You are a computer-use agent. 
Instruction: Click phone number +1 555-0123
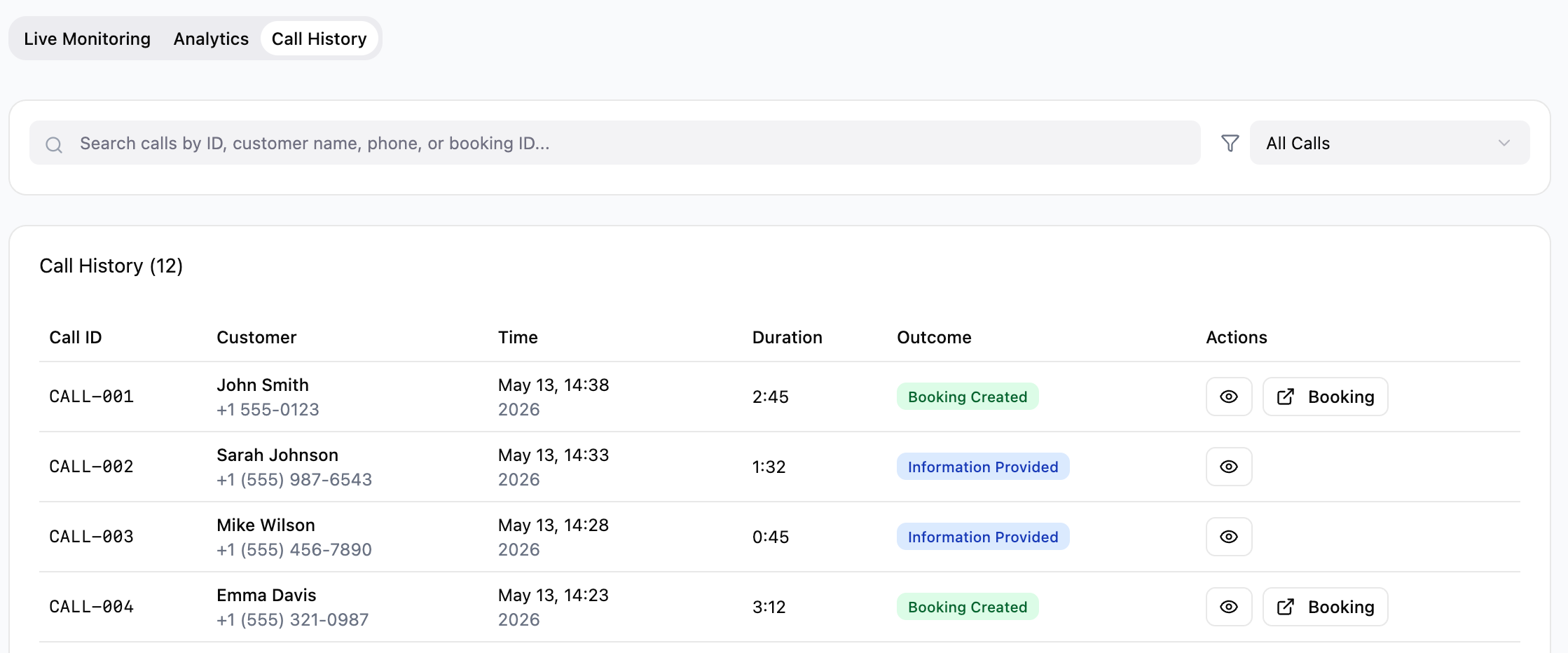pyautogui.click(x=268, y=409)
